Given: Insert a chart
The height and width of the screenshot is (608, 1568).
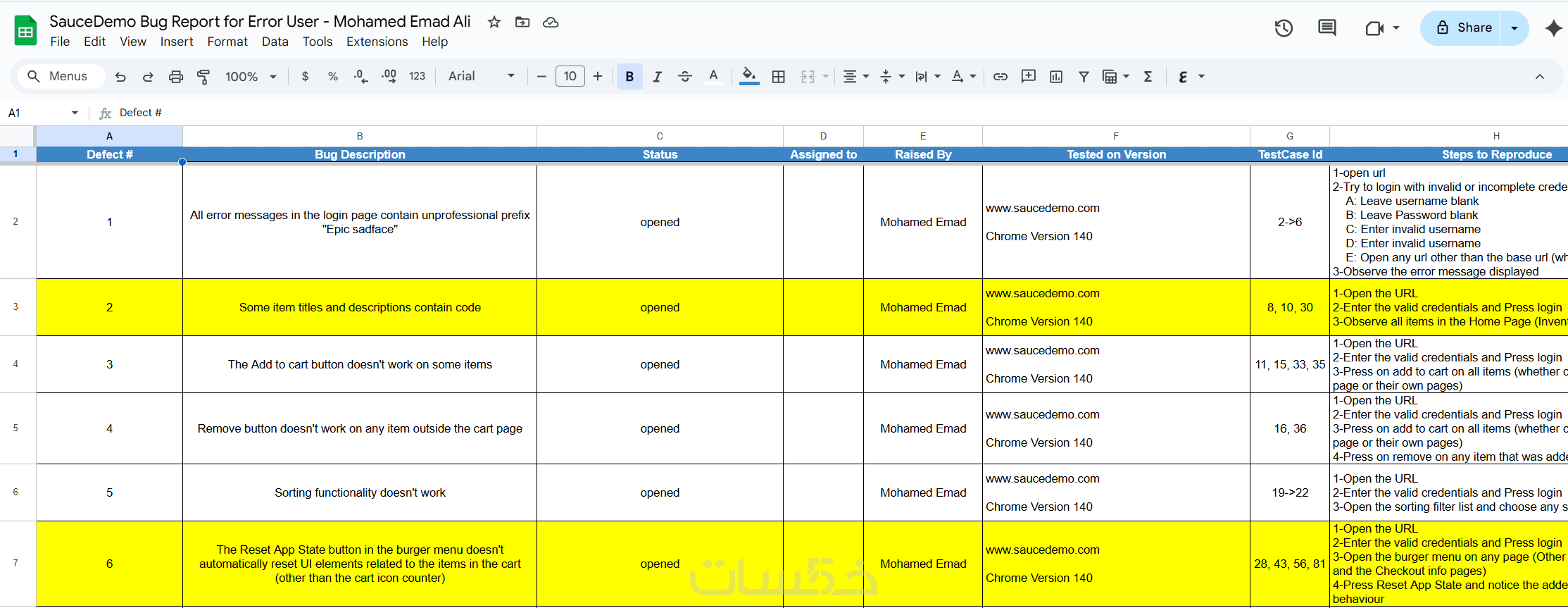Looking at the screenshot, I should pos(1056,77).
